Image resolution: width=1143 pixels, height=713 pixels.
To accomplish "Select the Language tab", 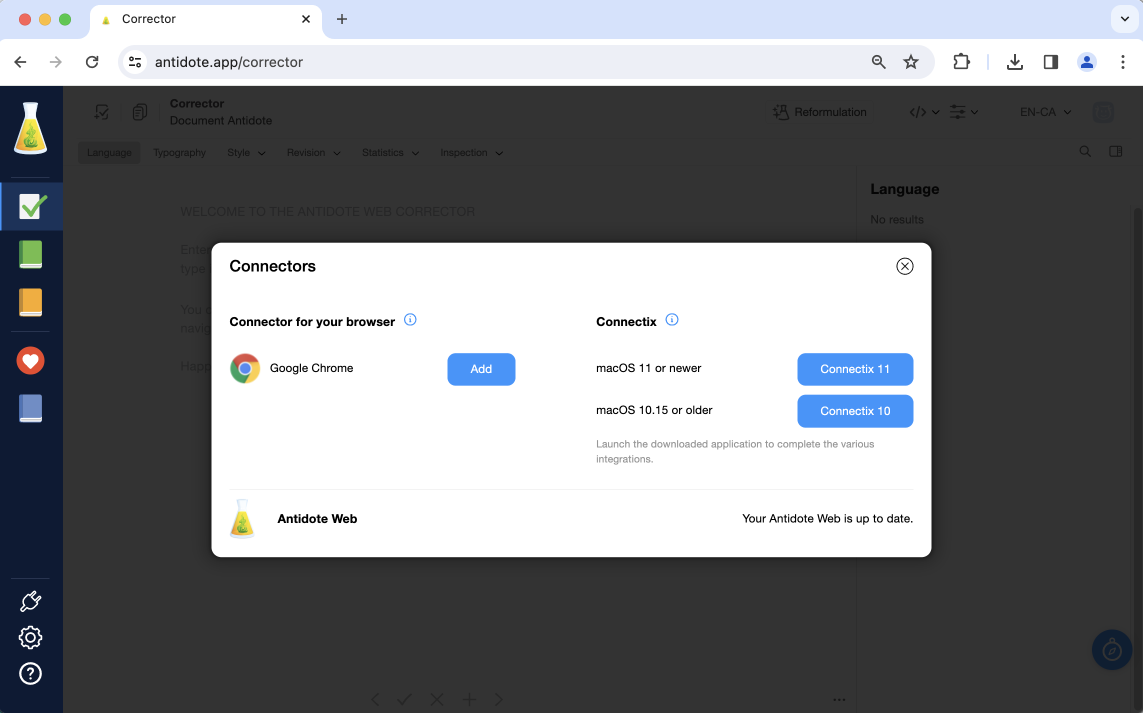I will [x=109, y=152].
